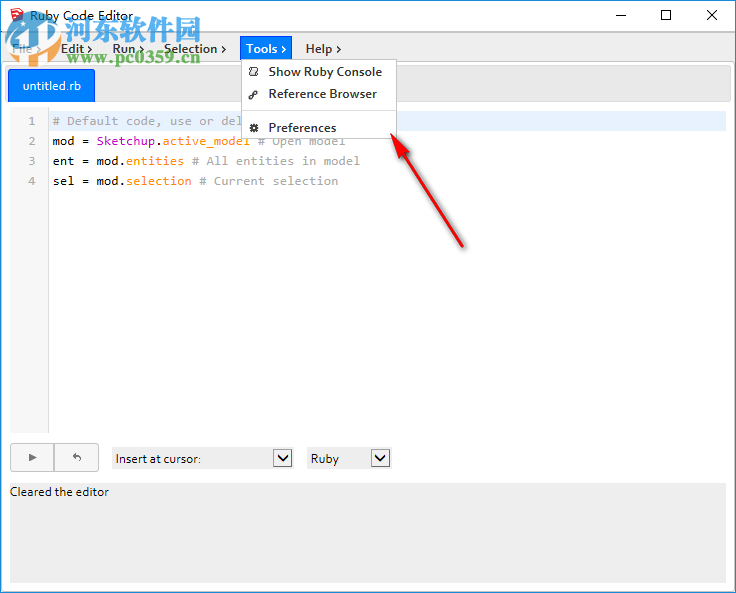
Task: Open the Reference Browser menu entry
Action: coord(319,94)
